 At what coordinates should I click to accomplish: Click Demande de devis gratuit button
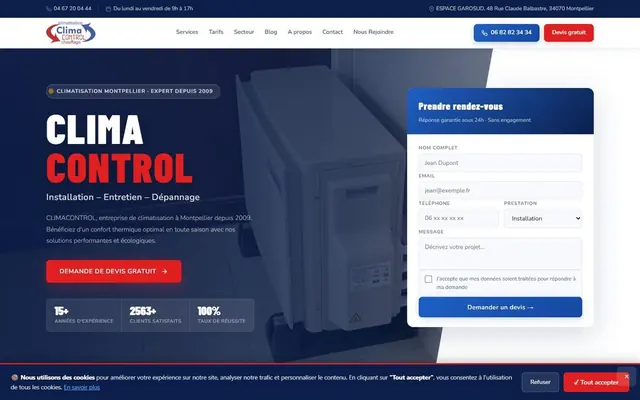tap(114, 271)
